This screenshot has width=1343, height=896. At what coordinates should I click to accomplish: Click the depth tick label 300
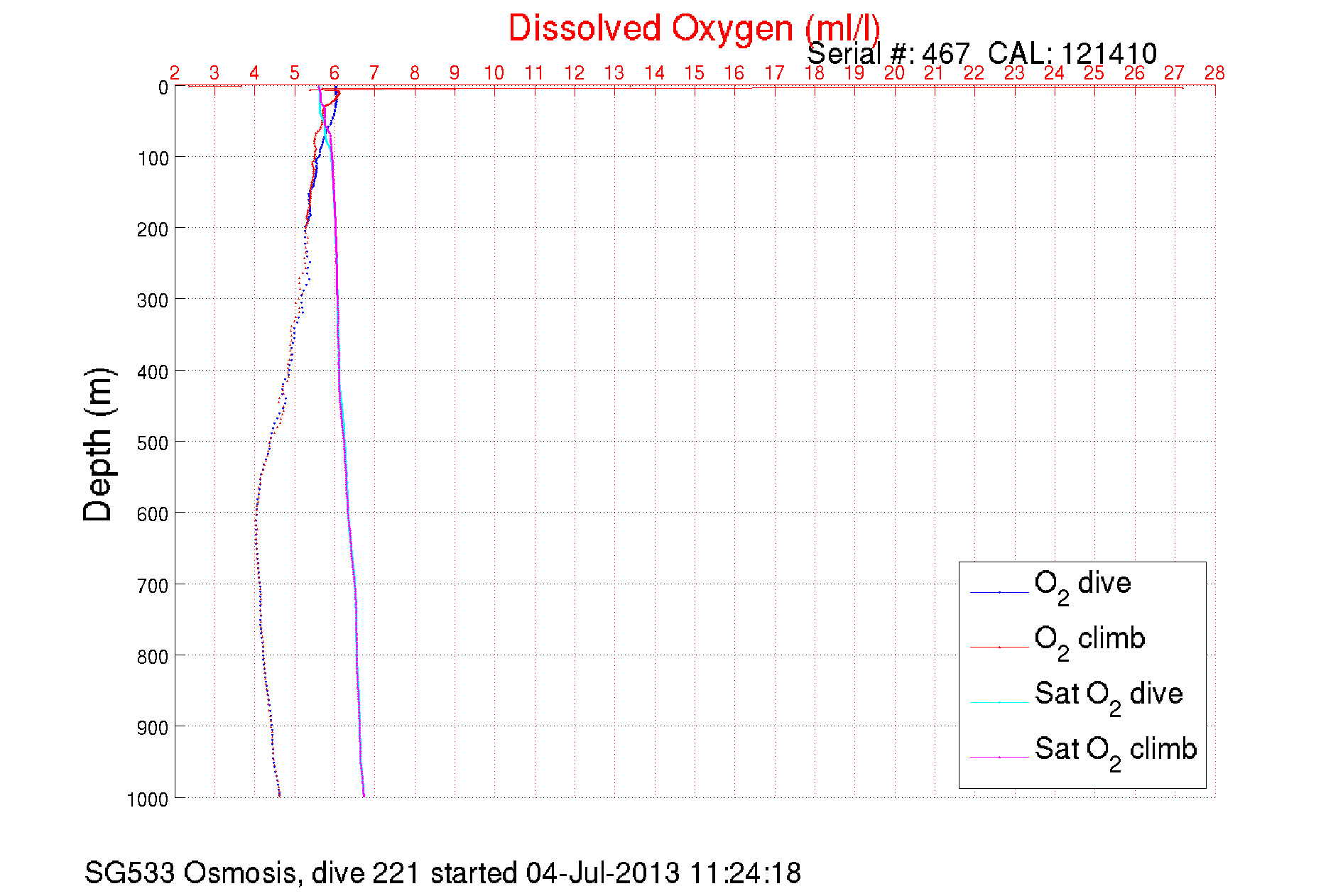[153, 300]
